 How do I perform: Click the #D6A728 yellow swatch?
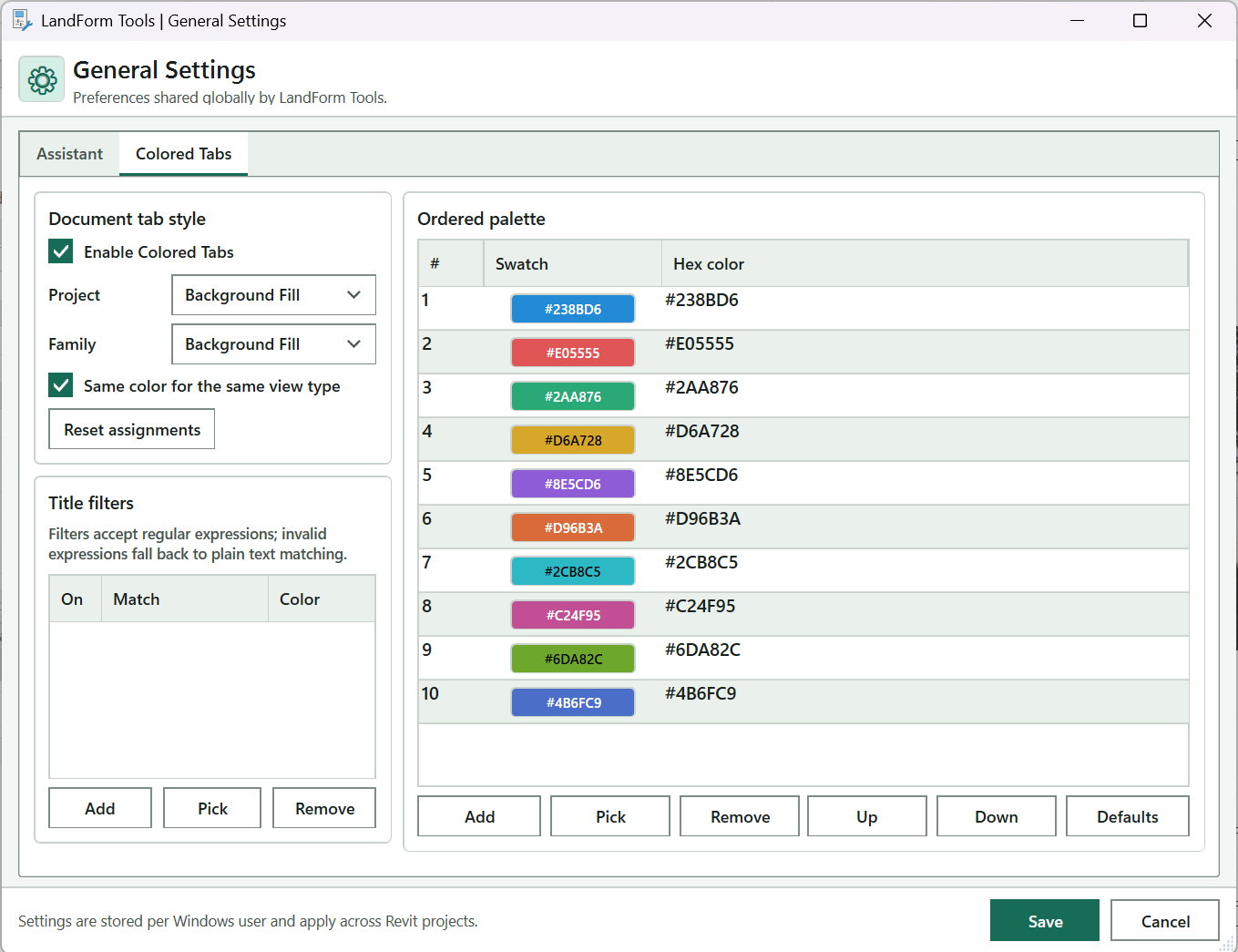pyautogui.click(x=573, y=440)
